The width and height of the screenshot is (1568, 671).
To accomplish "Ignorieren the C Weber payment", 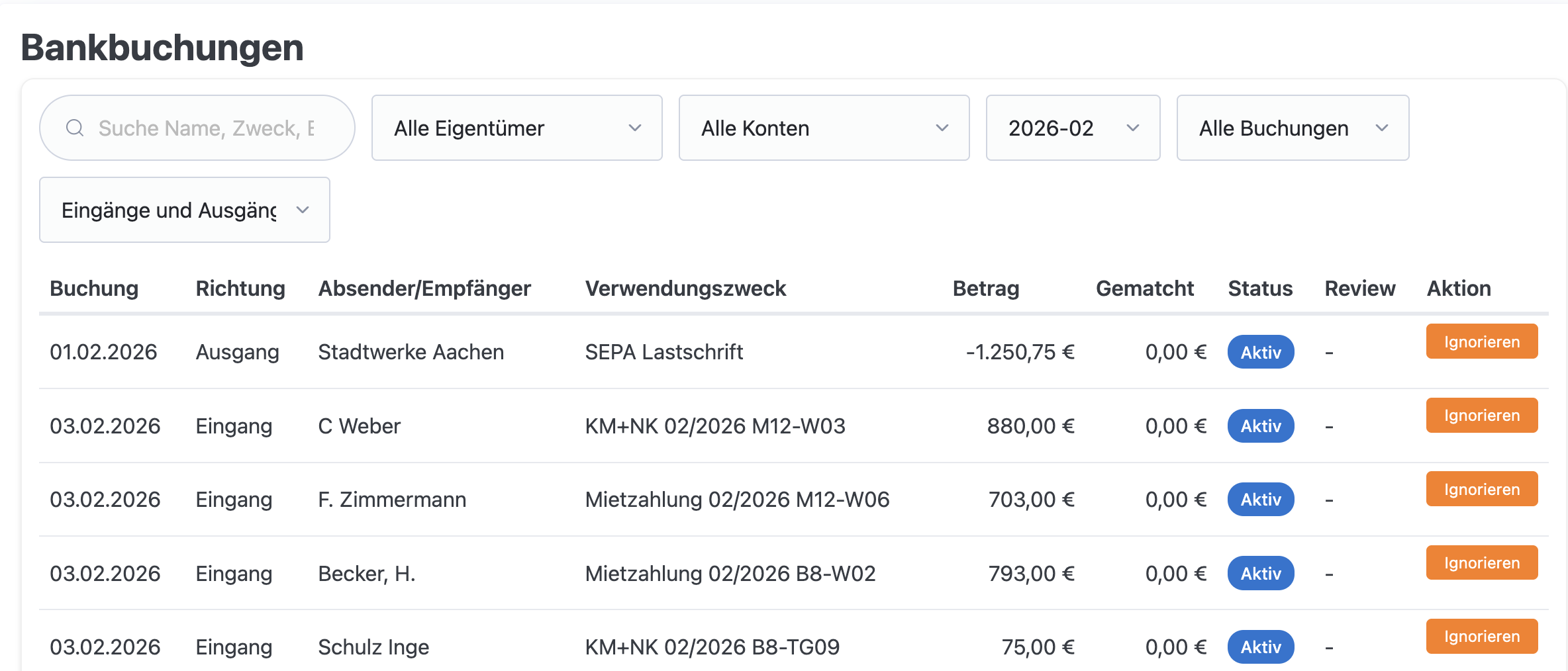I will tap(1481, 415).
